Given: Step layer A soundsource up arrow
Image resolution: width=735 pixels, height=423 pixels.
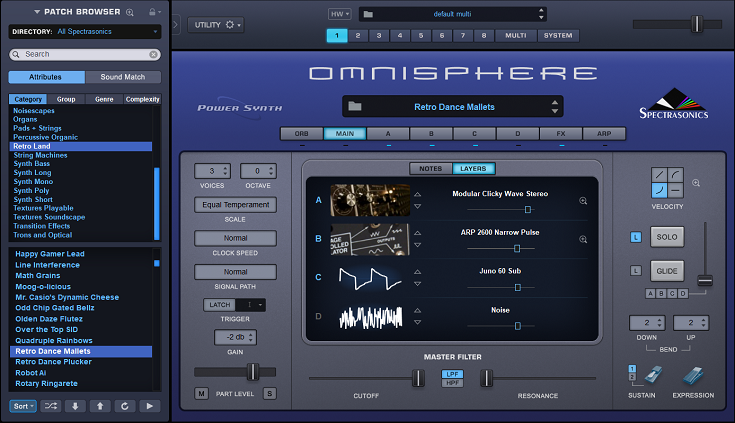Looking at the screenshot, I should coord(418,195).
